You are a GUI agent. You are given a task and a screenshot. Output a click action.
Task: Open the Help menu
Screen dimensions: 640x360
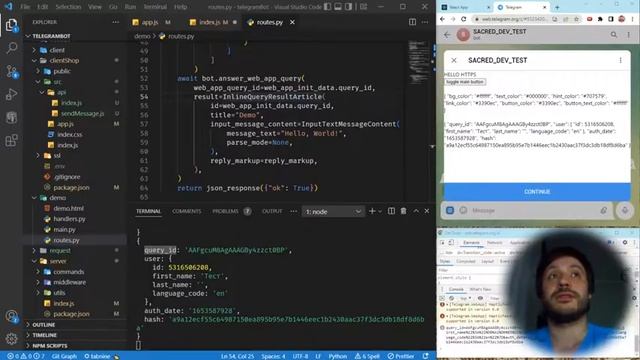(x=180, y=7)
